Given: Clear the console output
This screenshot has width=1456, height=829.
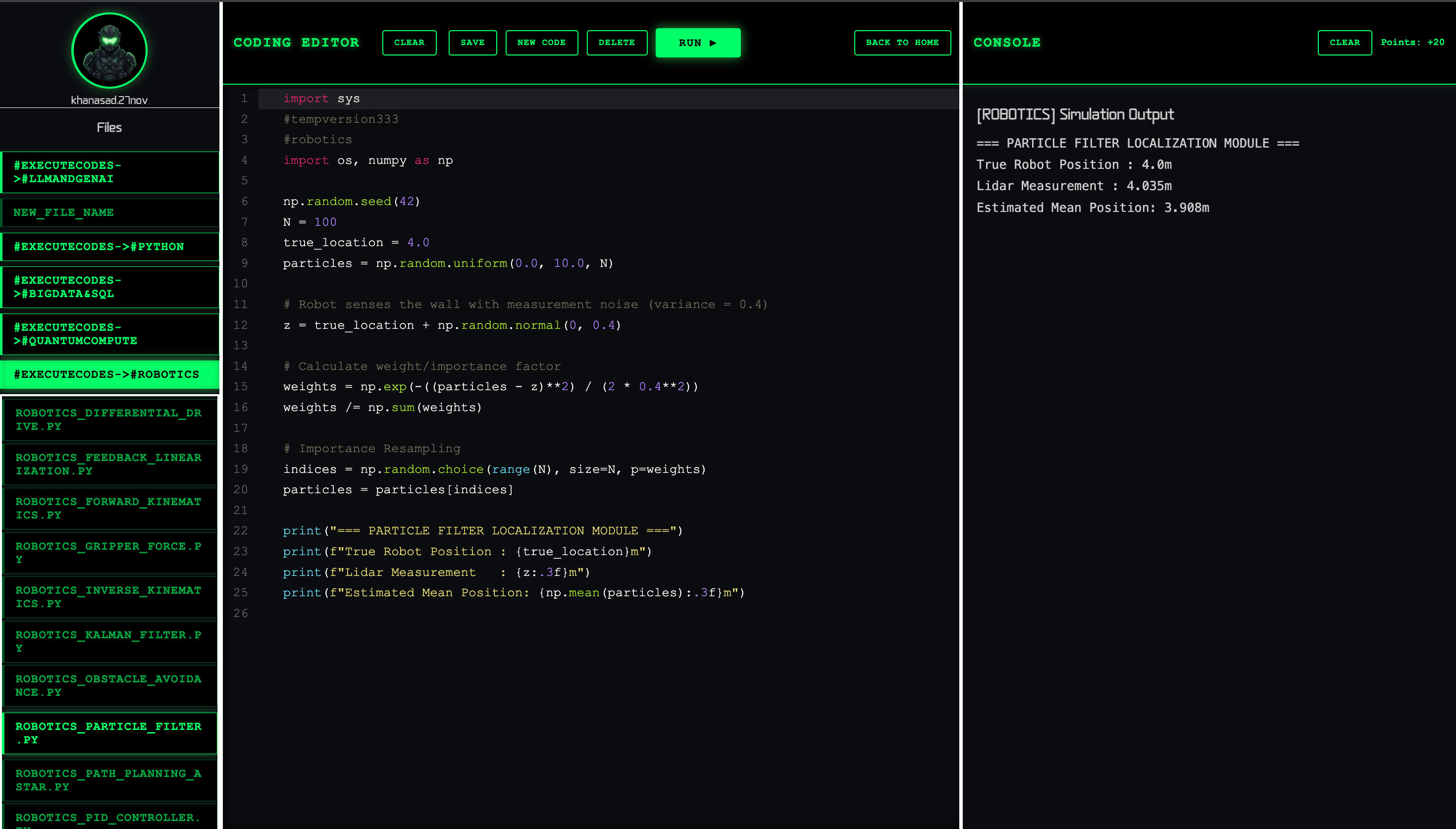Looking at the screenshot, I should 1345,43.
